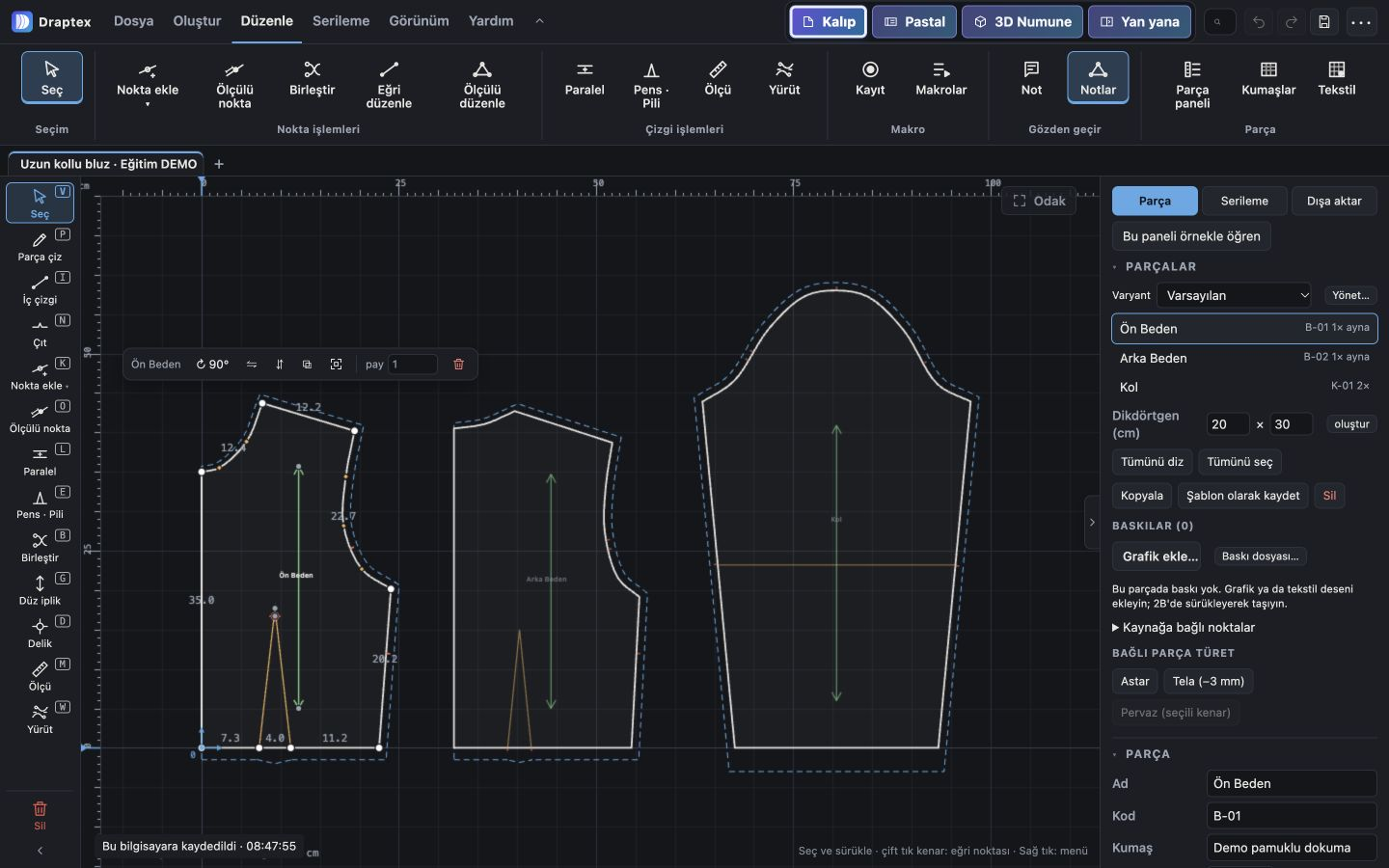Switch to Pastal view mode
Viewport: 1389px width, 868px height.
click(x=914, y=21)
